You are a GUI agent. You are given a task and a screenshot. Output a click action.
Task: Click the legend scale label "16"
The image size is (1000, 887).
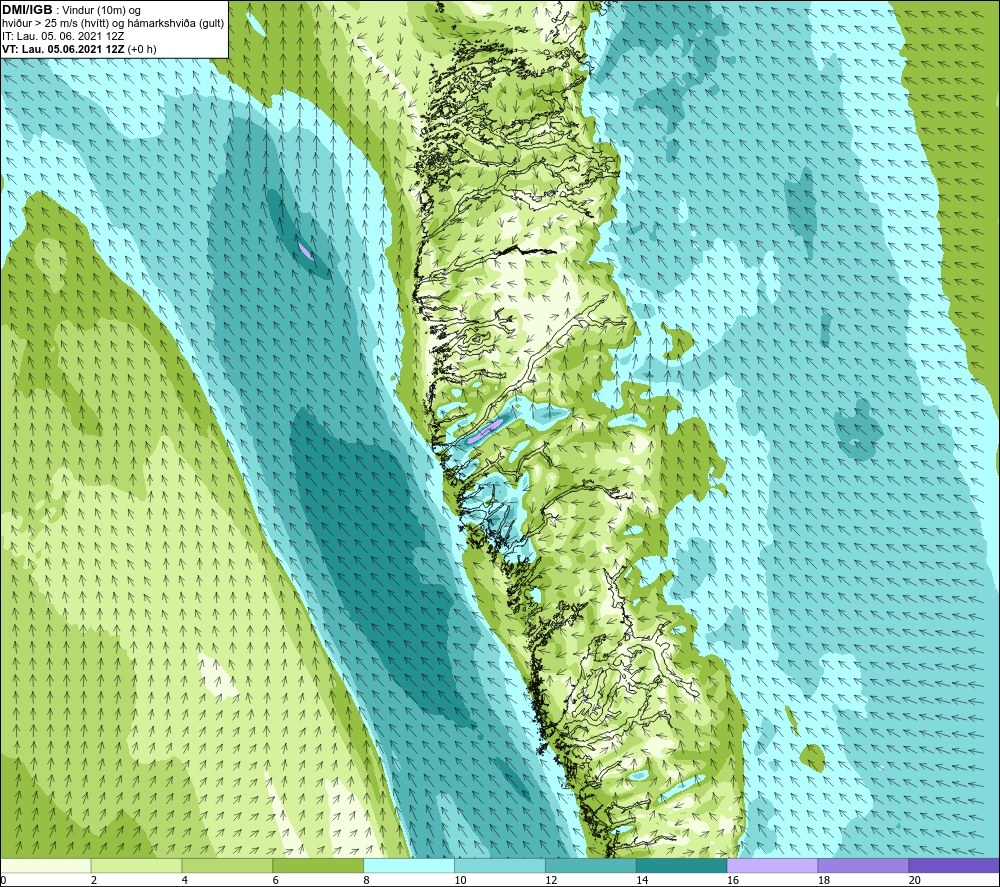733,880
